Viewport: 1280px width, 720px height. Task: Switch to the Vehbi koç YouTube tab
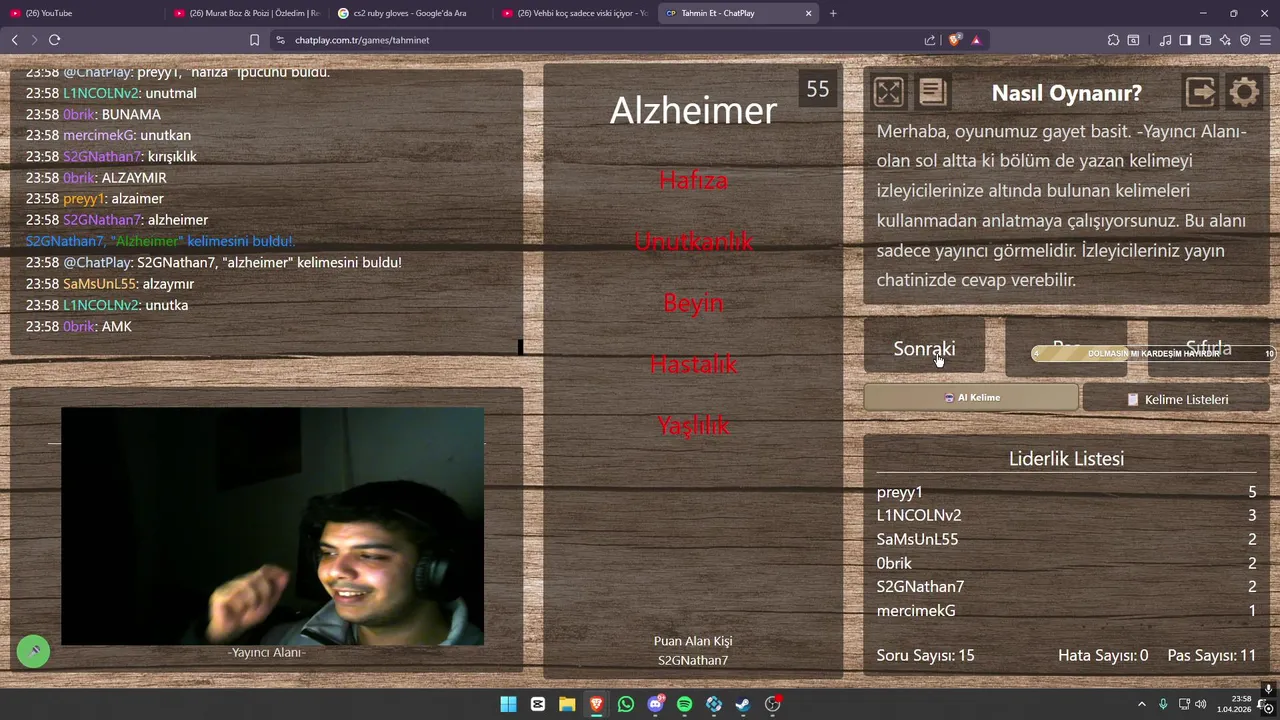(575, 13)
